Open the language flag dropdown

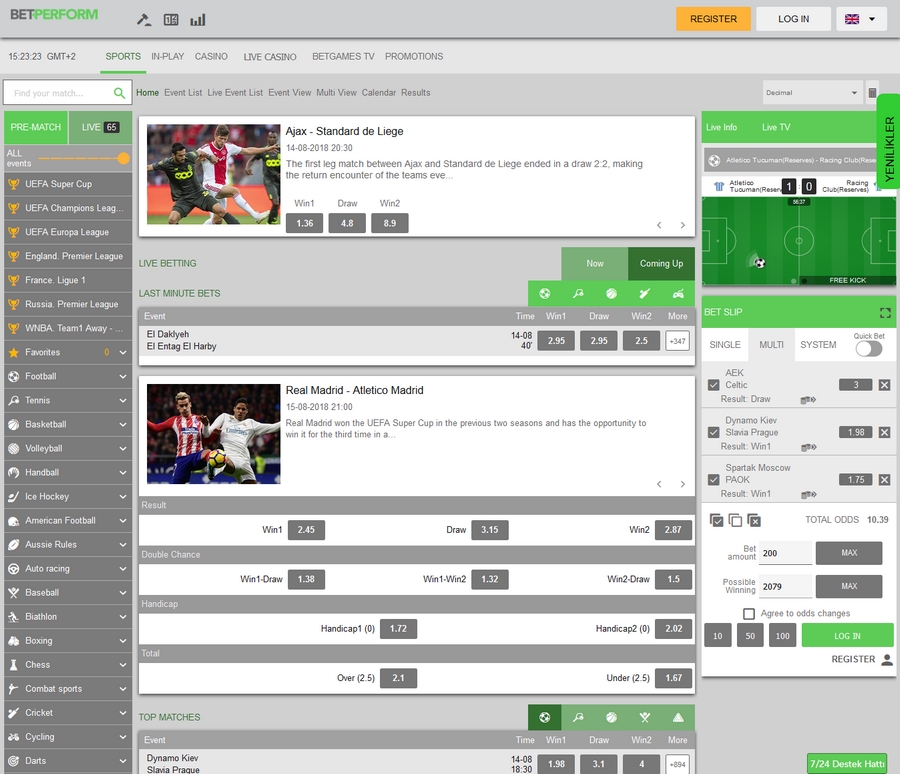[861, 19]
